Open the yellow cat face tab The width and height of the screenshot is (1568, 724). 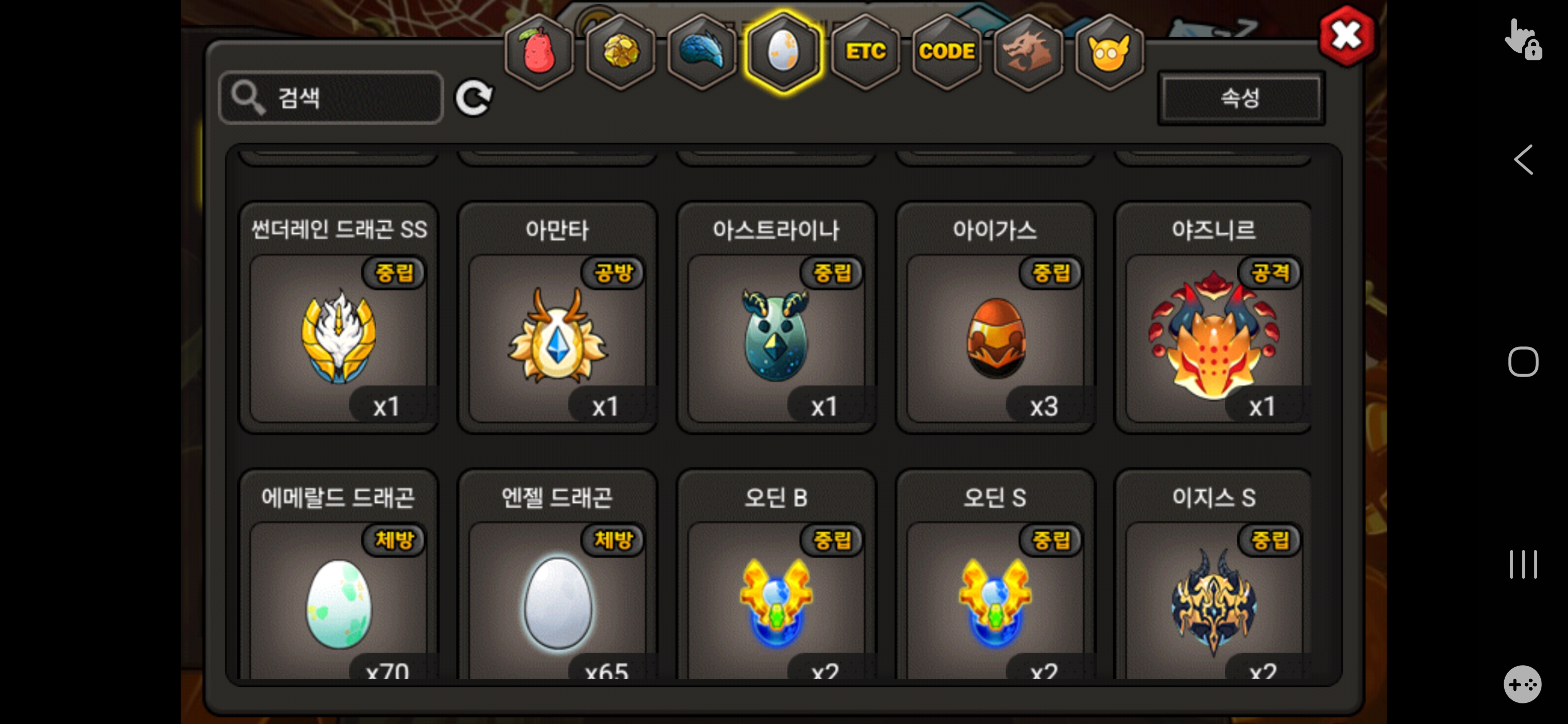coord(1109,52)
